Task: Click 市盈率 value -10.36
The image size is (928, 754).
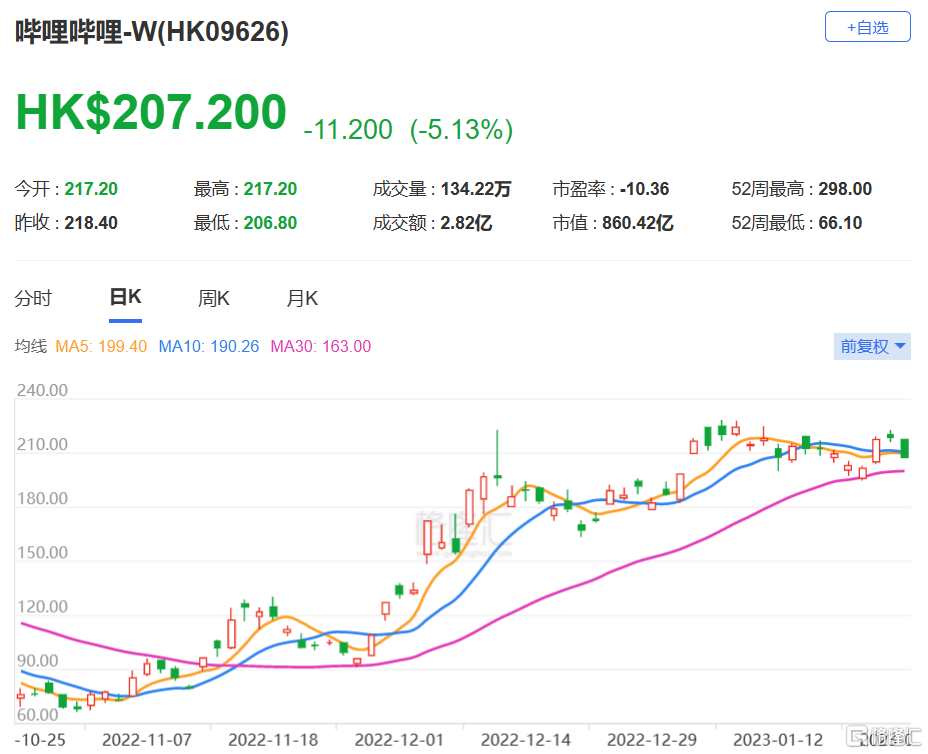Action: [x=645, y=189]
